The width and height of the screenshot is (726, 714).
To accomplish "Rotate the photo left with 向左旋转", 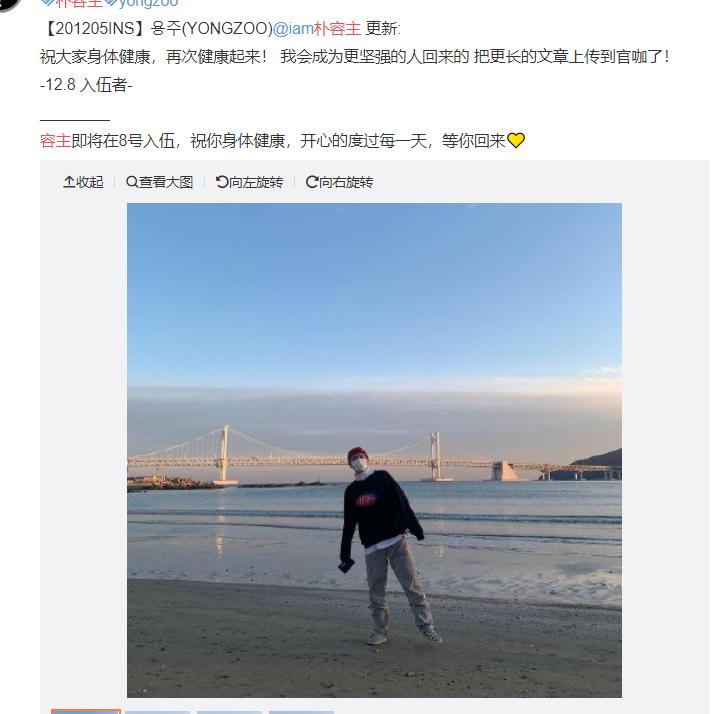I will (222, 182).
